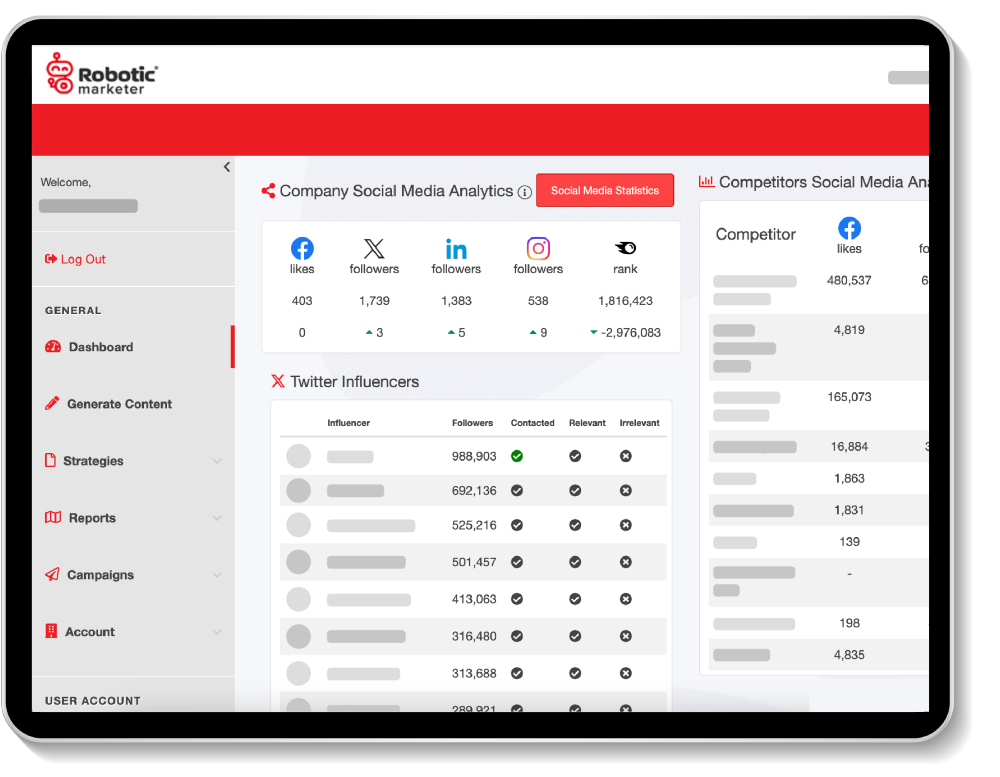Mark the 988,903 influencer as Irrelevant
The image size is (1000, 777).
626,456
